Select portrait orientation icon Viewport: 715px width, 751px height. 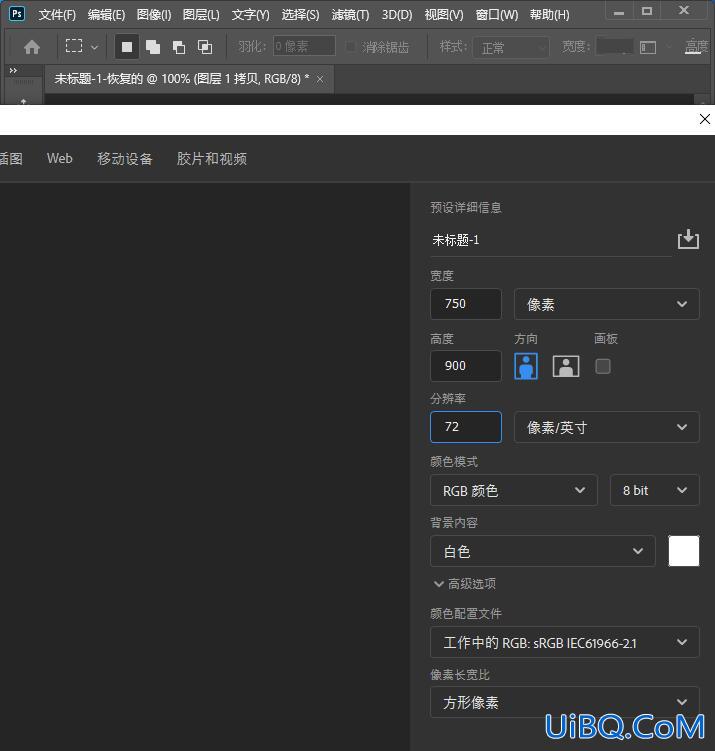click(526, 366)
